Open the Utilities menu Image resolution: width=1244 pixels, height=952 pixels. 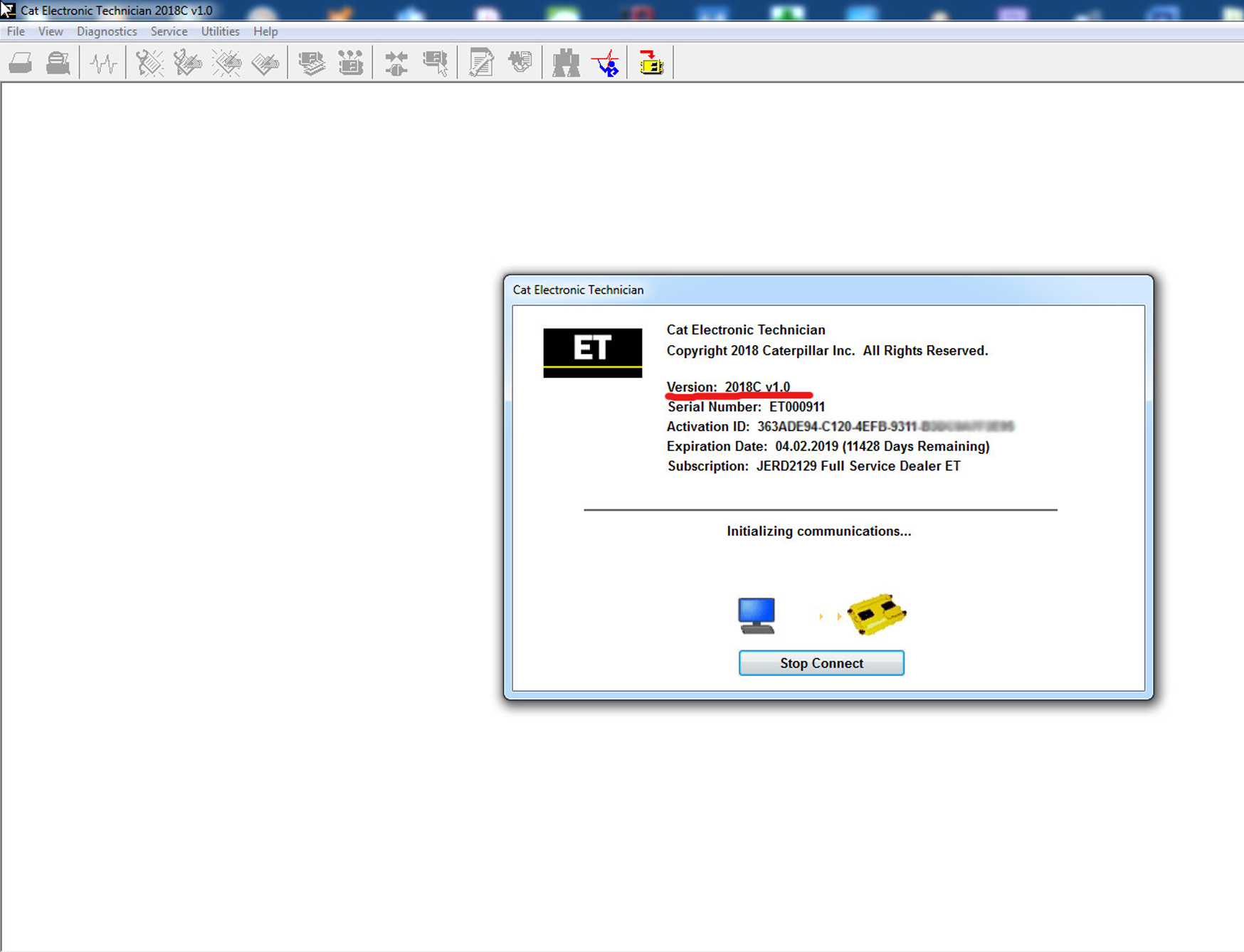coord(220,31)
